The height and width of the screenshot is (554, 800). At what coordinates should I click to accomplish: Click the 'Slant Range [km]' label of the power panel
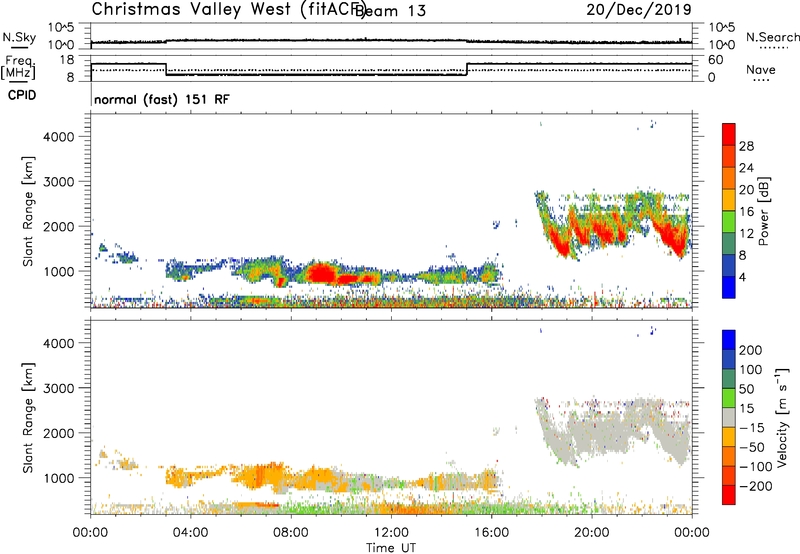(x=28, y=211)
